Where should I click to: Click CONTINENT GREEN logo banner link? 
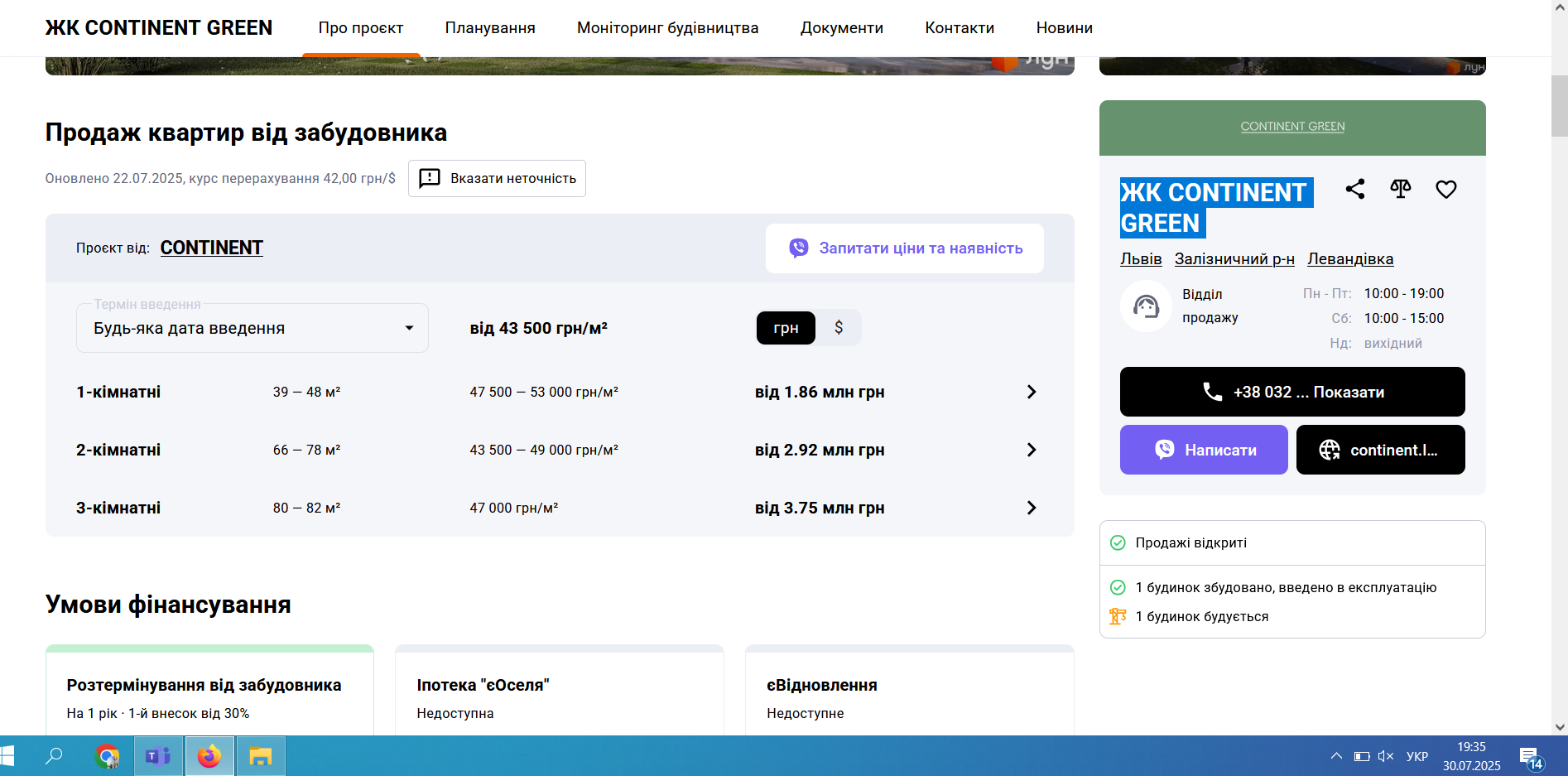[x=1292, y=127]
